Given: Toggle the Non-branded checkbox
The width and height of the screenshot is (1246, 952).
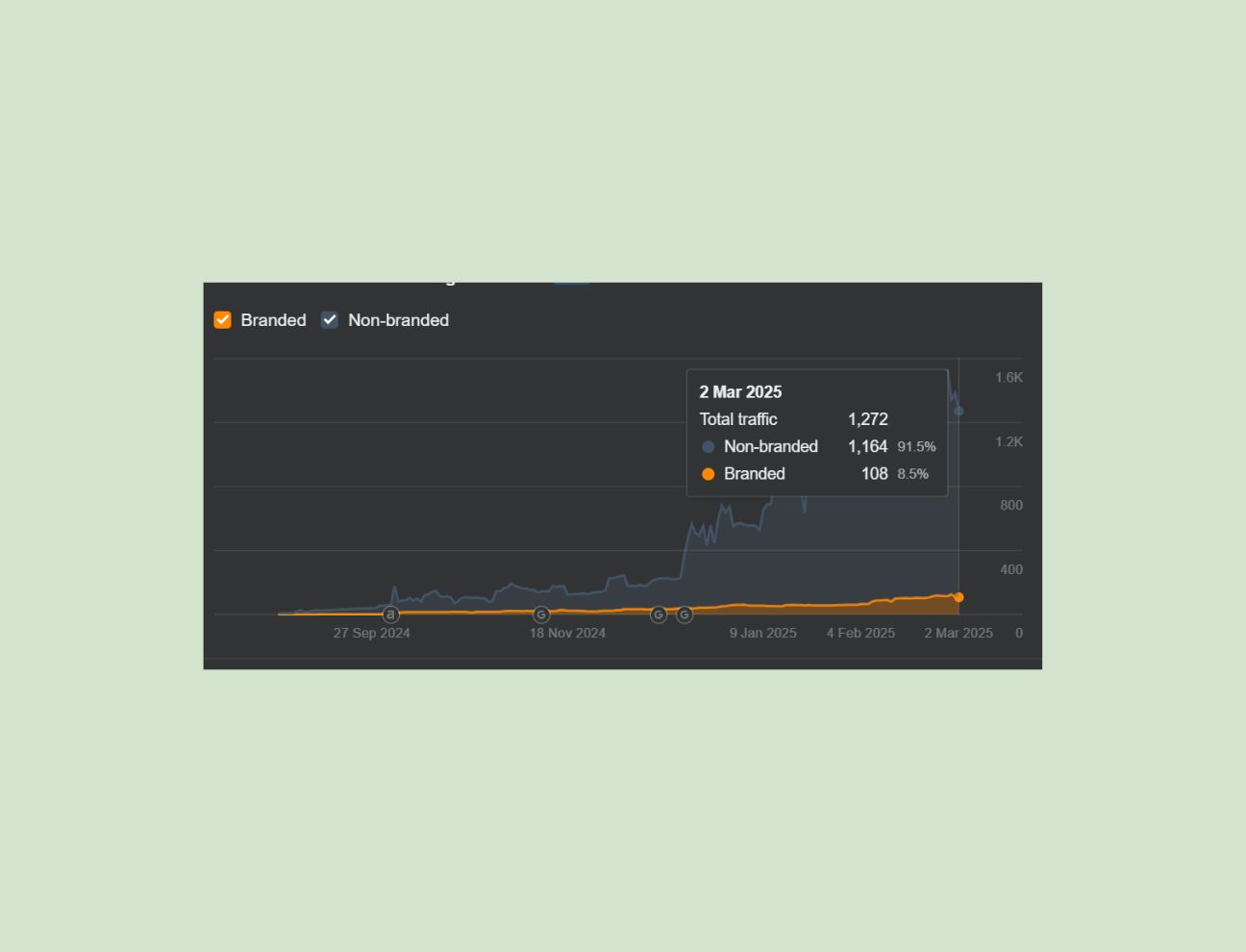Looking at the screenshot, I should click(x=330, y=320).
